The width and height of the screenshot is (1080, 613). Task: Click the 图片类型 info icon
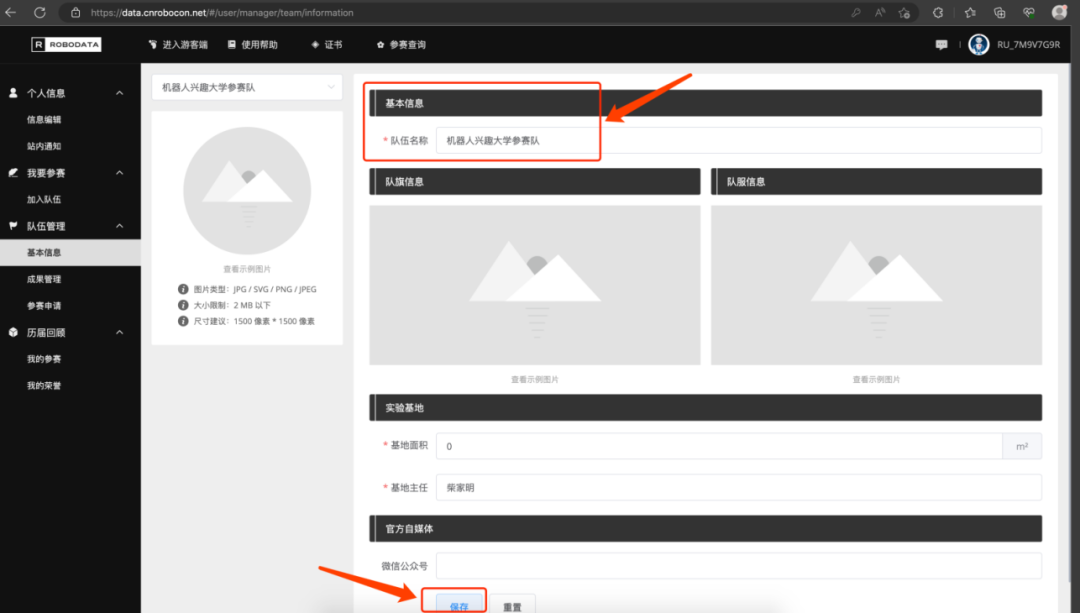click(x=183, y=289)
